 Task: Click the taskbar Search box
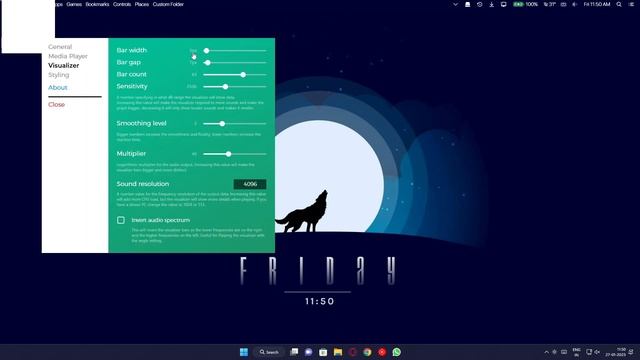click(x=269, y=352)
